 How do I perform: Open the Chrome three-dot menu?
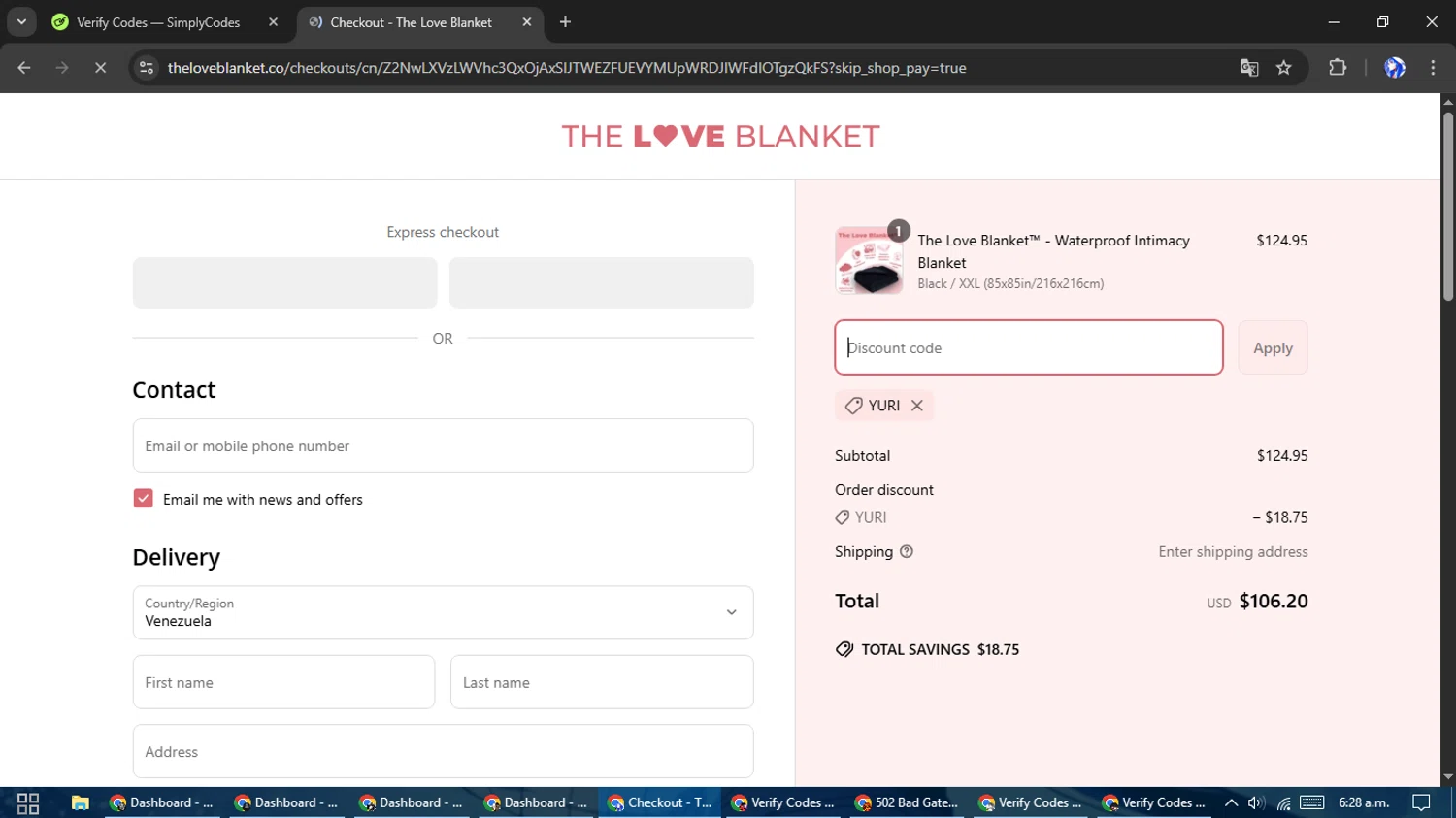(x=1433, y=68)
